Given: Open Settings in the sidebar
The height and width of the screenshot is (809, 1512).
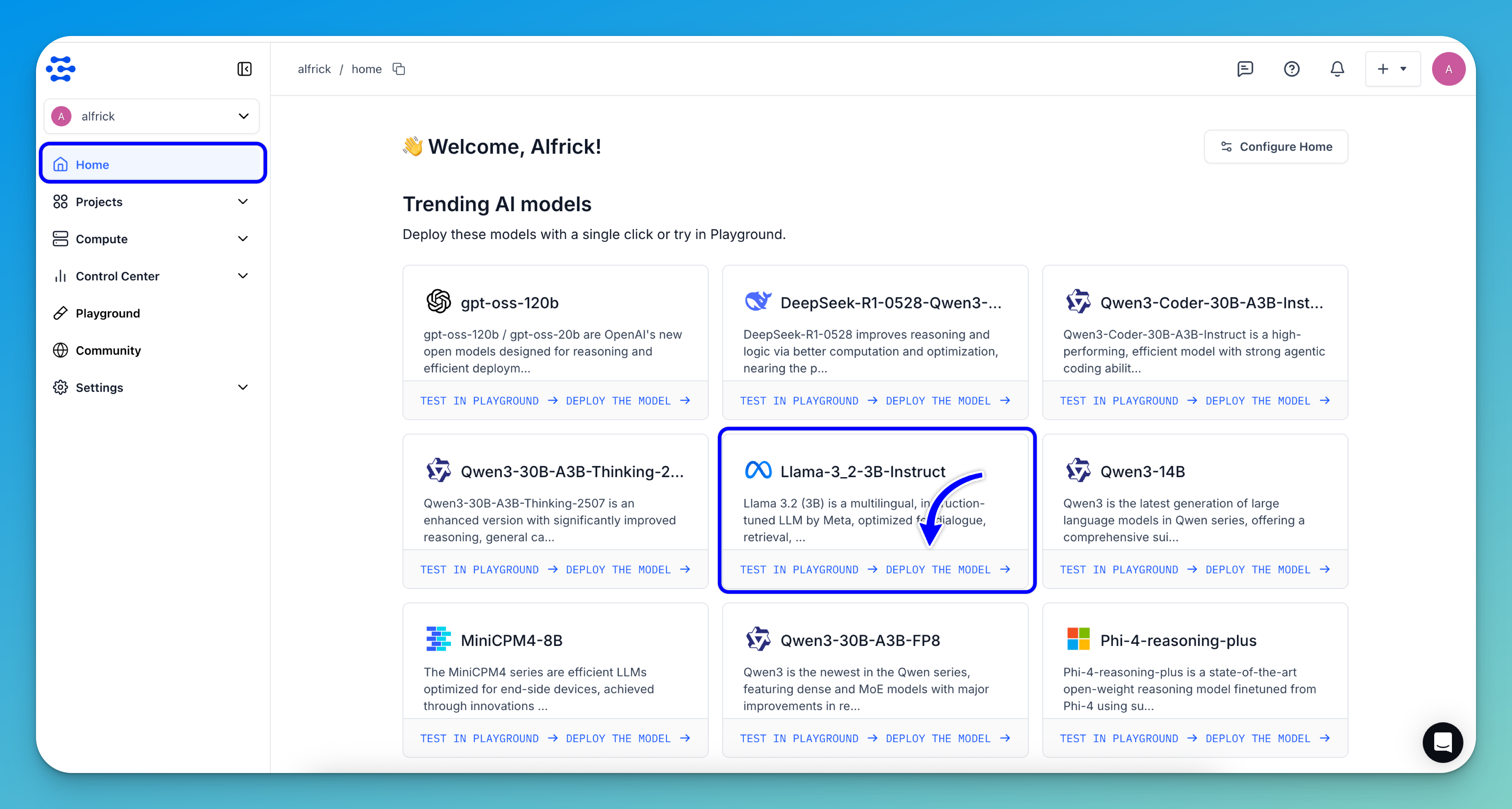Looking at the screenshot, I should [x=152, y=387].
